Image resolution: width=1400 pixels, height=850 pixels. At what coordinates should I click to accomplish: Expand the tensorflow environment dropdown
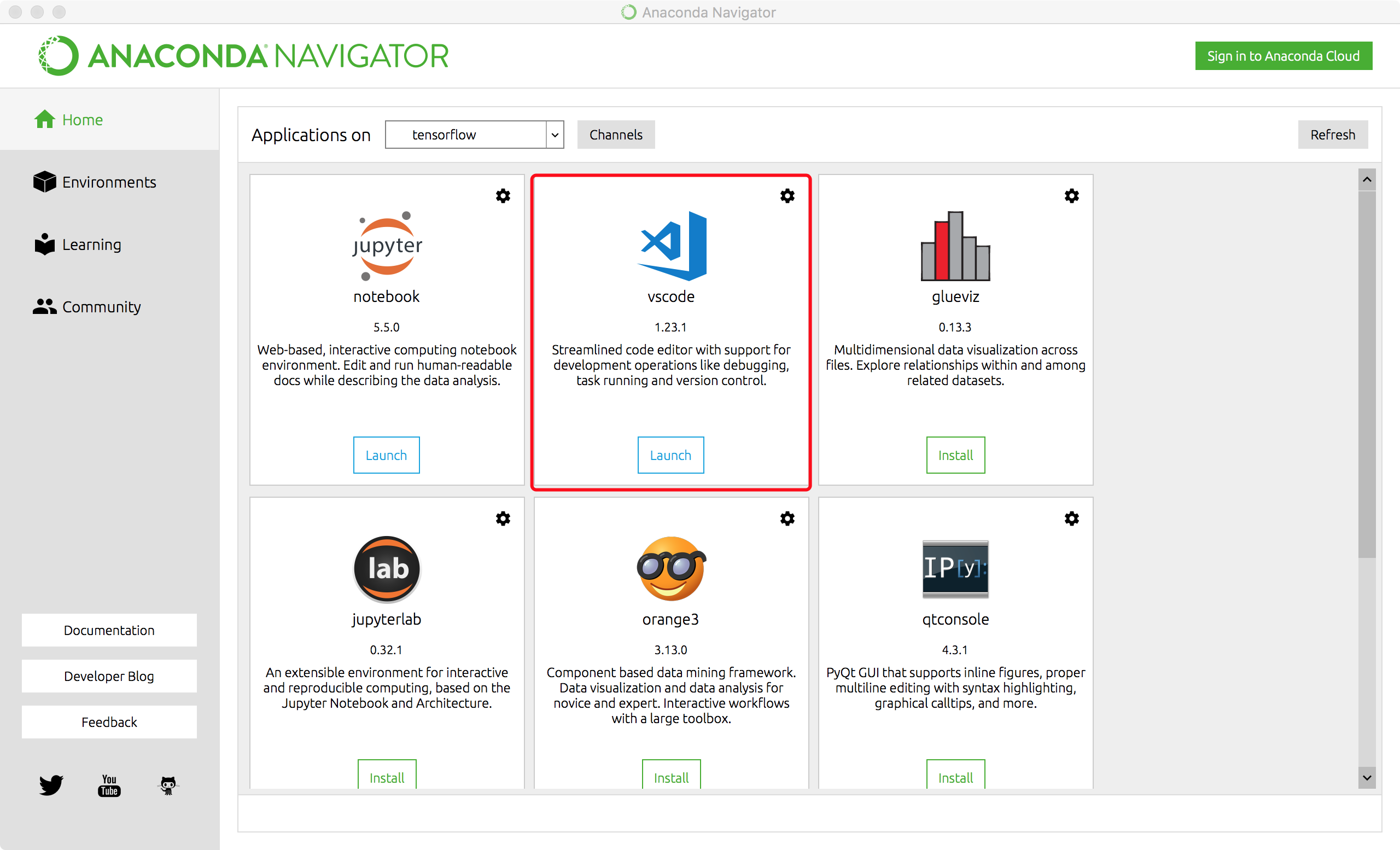[475, 135]
